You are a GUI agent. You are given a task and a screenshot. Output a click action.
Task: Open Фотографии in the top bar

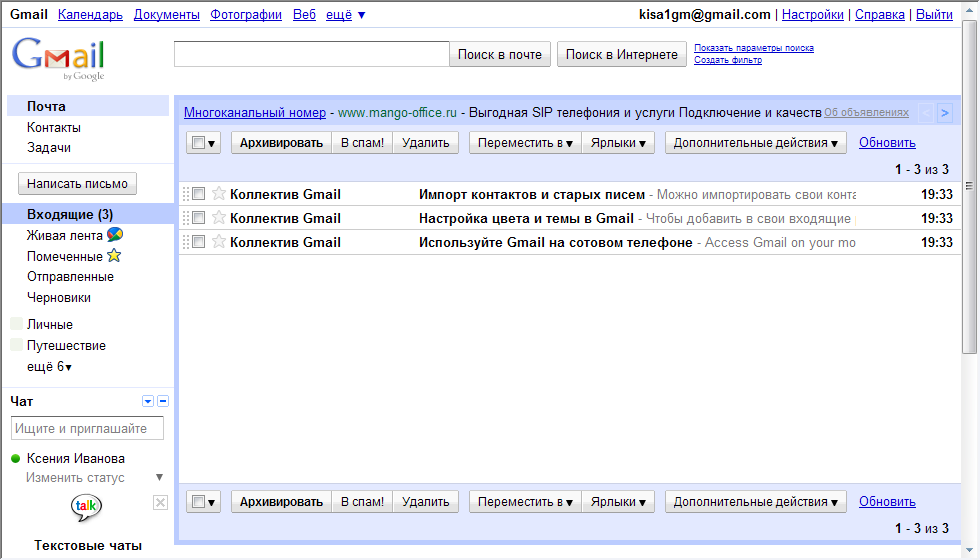(246, 14)
